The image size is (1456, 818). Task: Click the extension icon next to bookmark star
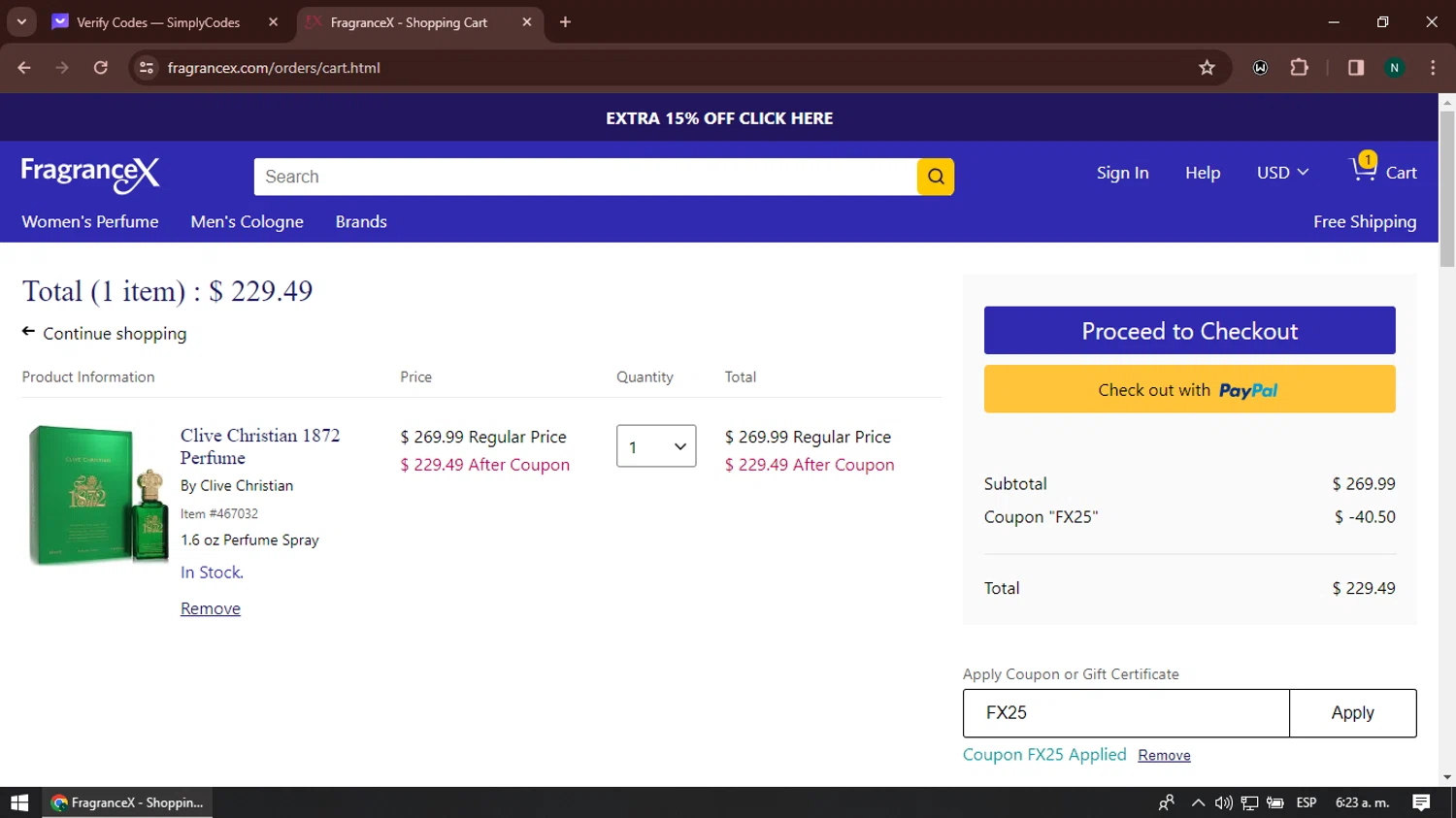[1260, 68]
